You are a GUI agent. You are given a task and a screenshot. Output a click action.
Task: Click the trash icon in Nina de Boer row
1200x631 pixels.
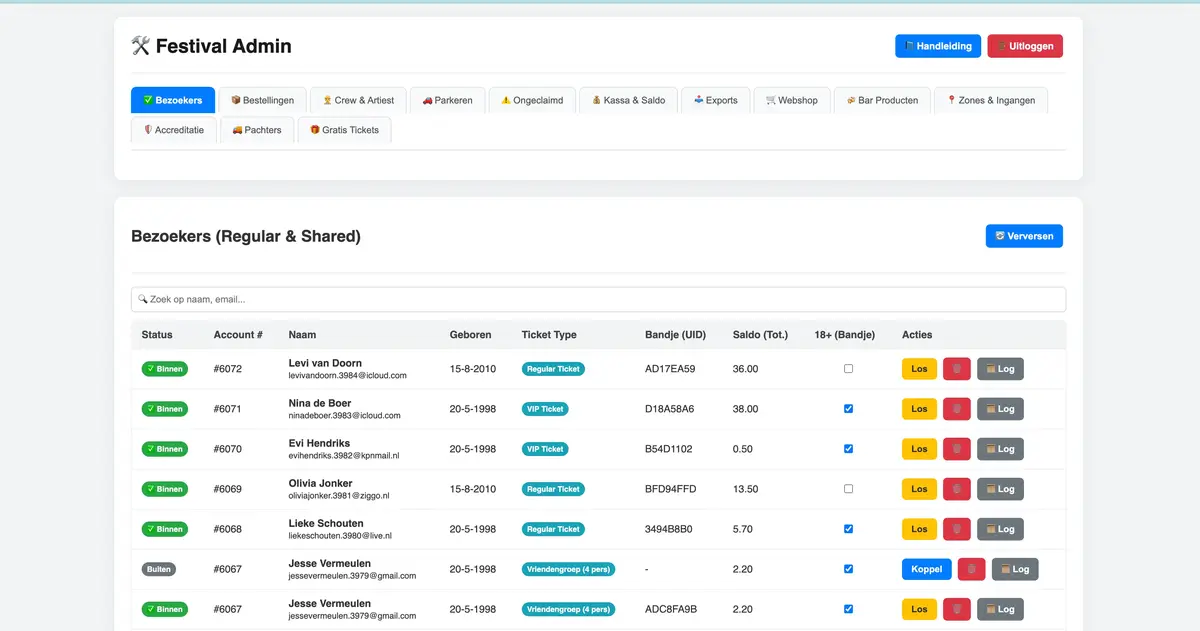[x=956, y=409]
